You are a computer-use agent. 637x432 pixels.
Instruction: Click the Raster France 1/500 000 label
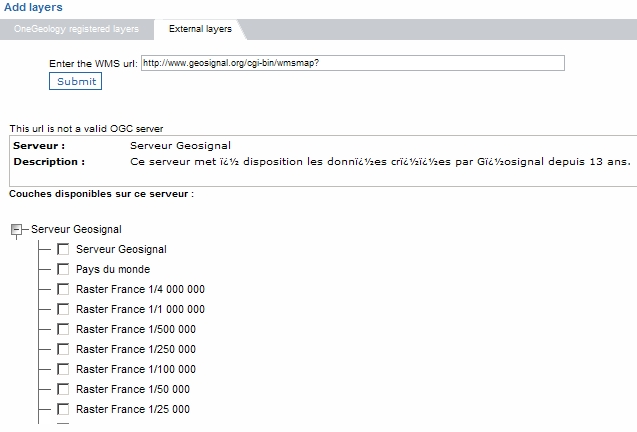click(135, 329)
